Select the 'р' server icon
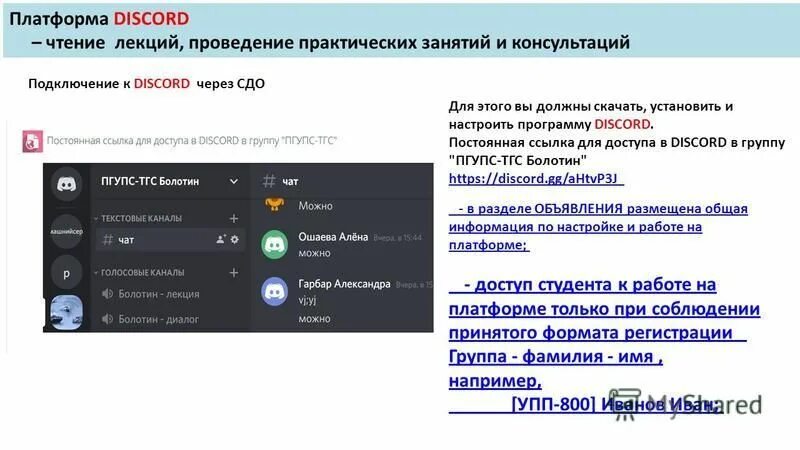Screen dimensions: 800x450 coord(66,274)
